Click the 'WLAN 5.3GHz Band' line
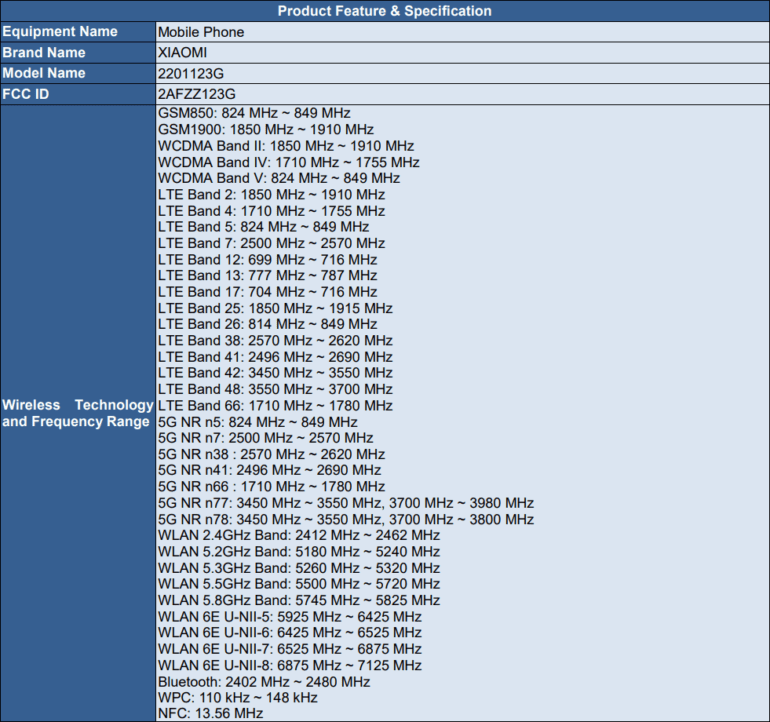Viewport: 770px width, 722px height. point(299,568)
